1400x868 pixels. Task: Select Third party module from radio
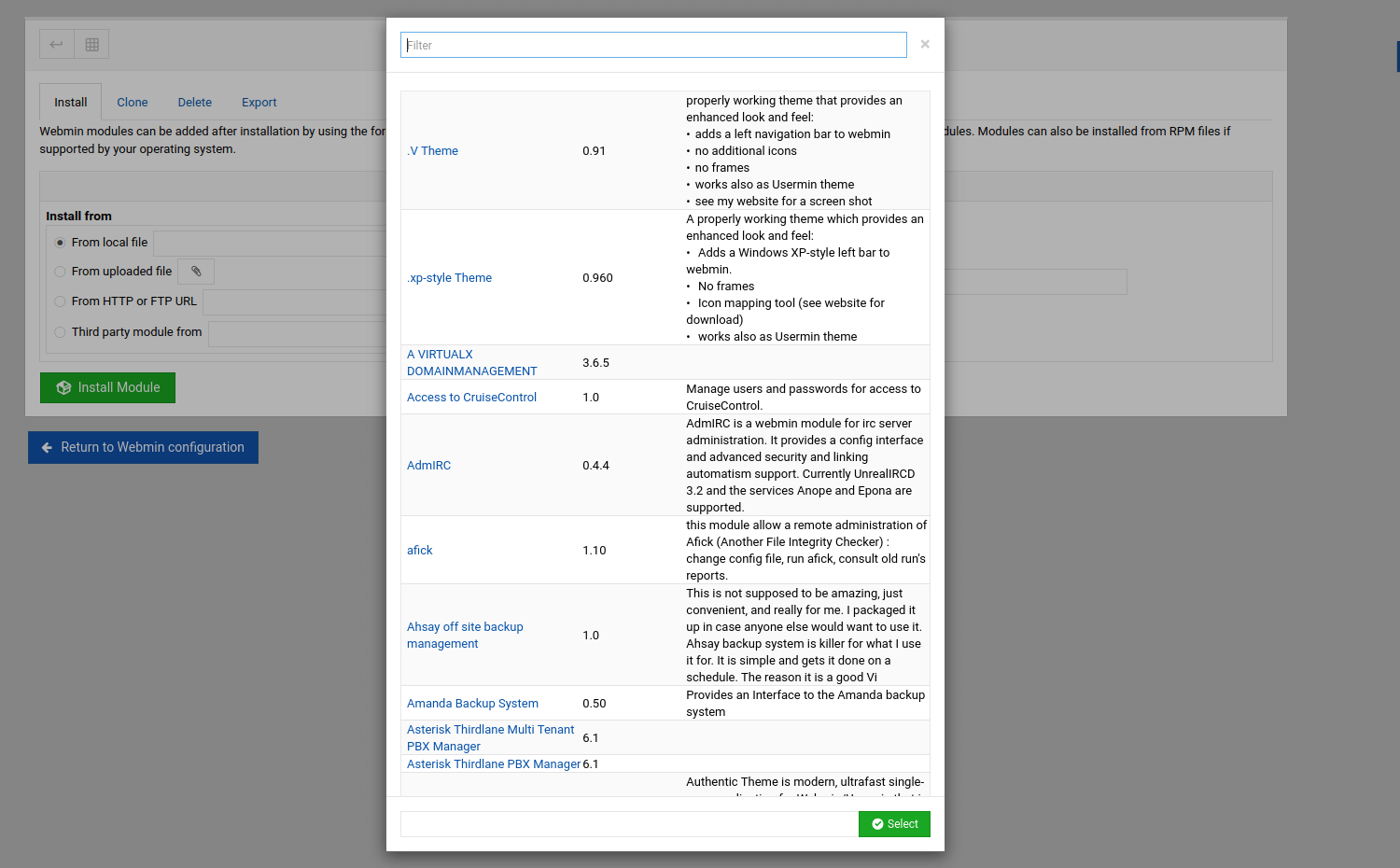click(60, 332)
